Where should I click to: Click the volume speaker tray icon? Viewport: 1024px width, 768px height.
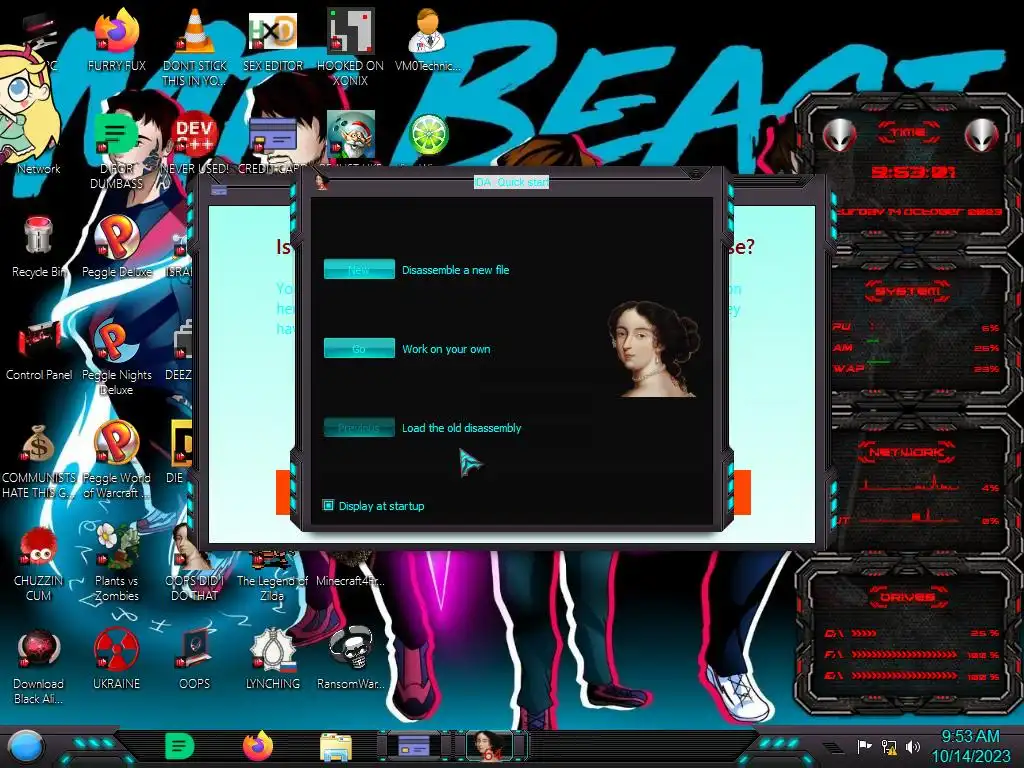tap(913, 746)
